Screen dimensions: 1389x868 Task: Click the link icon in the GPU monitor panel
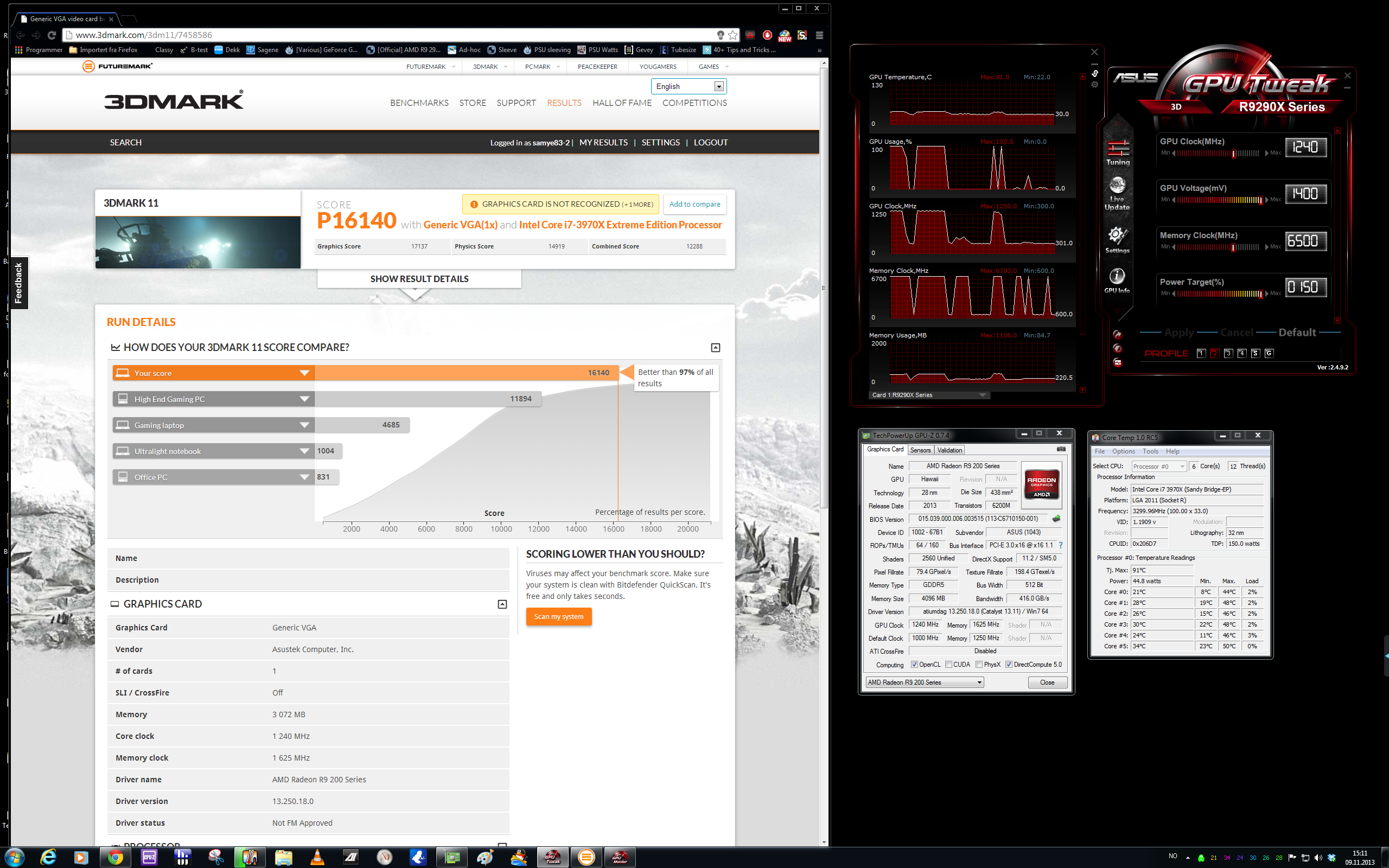1095,73
